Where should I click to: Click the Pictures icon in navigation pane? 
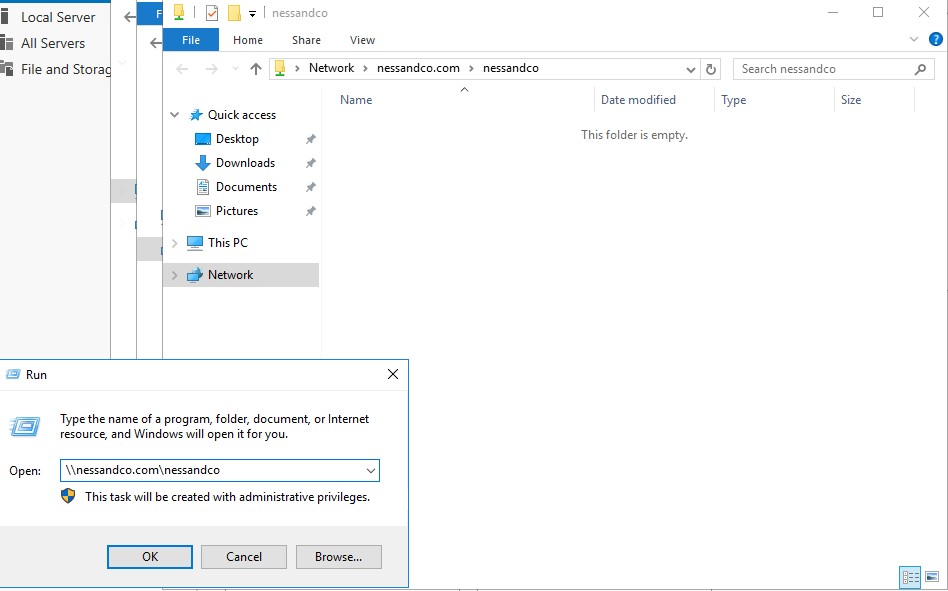pyautogui.click(x=203, y=211)
